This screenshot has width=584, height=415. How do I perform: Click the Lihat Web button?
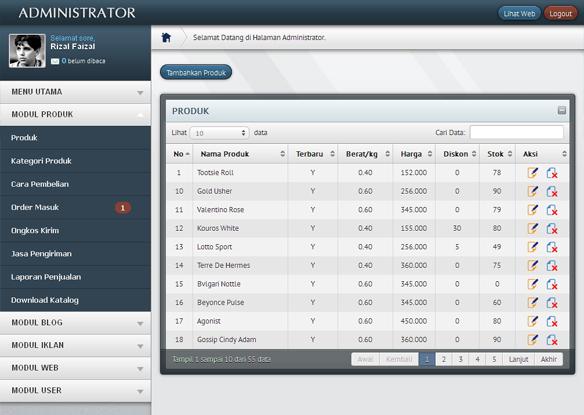point(519,13)
